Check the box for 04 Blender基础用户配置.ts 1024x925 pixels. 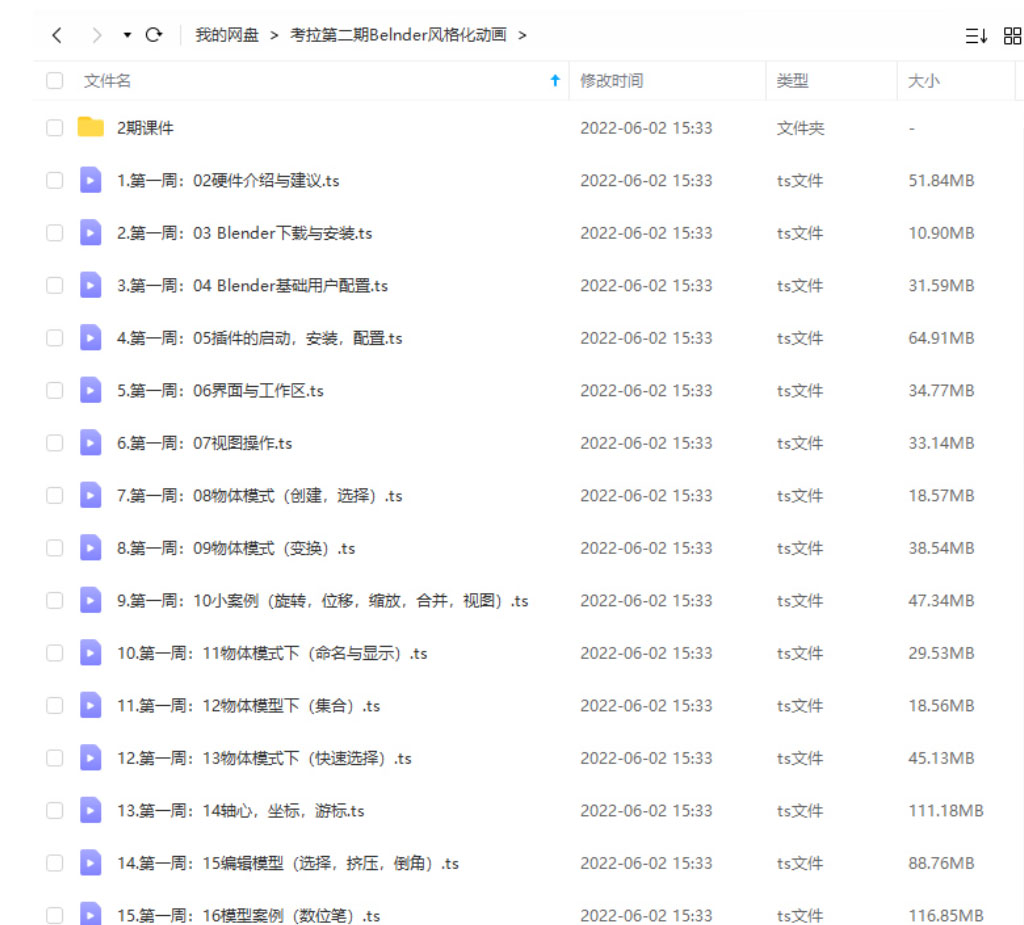(x=55, y=285)
